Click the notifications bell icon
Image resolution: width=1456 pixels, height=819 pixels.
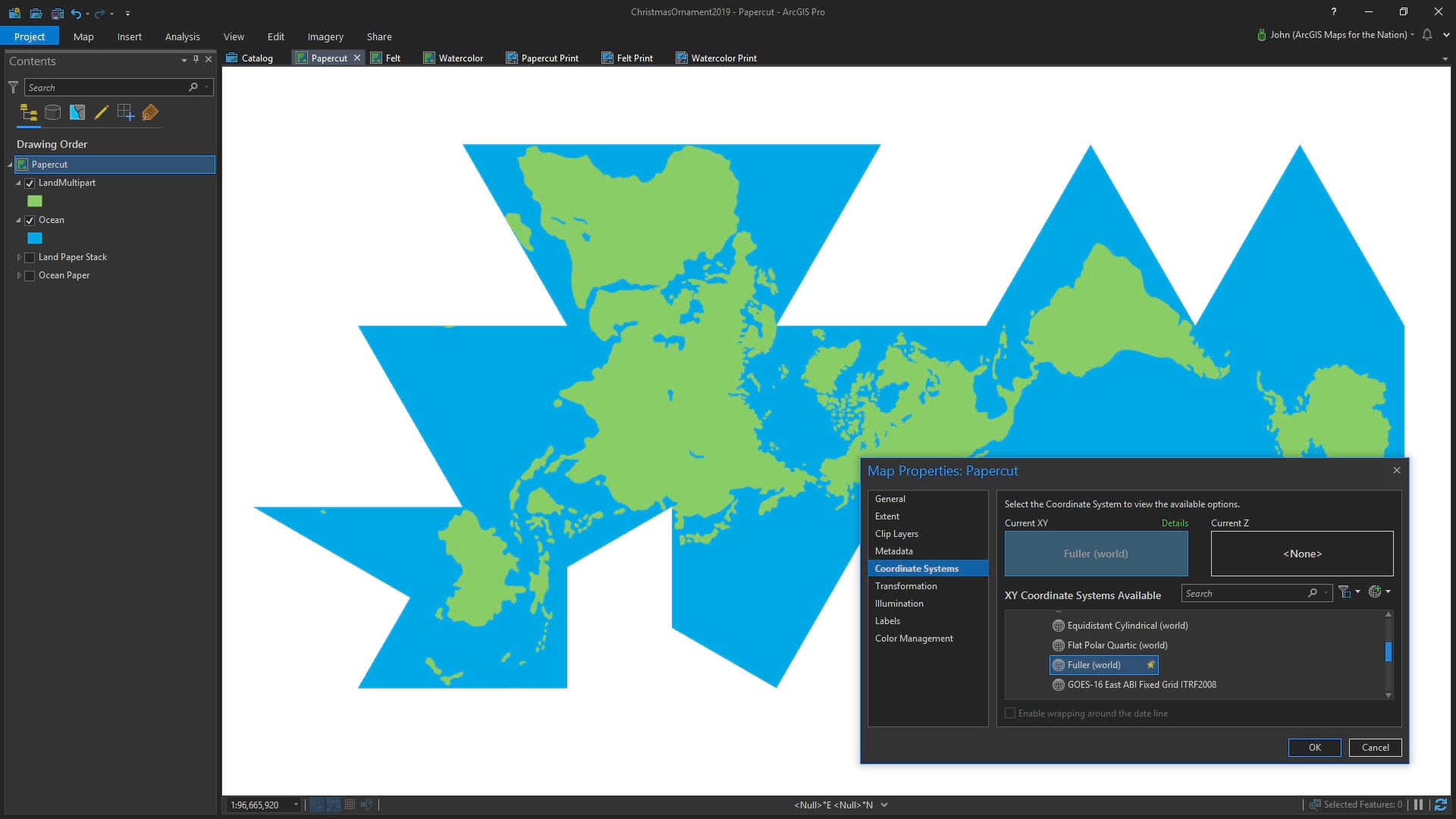tap(1426, 35)
